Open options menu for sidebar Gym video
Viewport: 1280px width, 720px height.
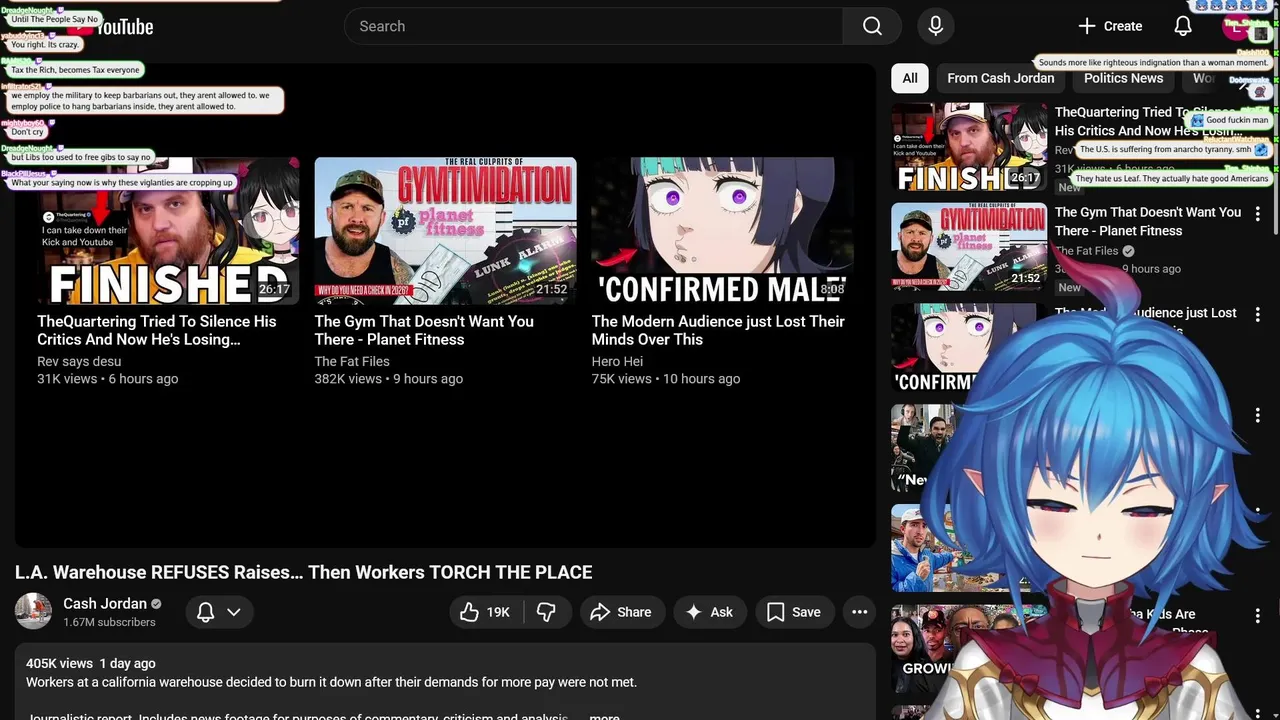1257,214
